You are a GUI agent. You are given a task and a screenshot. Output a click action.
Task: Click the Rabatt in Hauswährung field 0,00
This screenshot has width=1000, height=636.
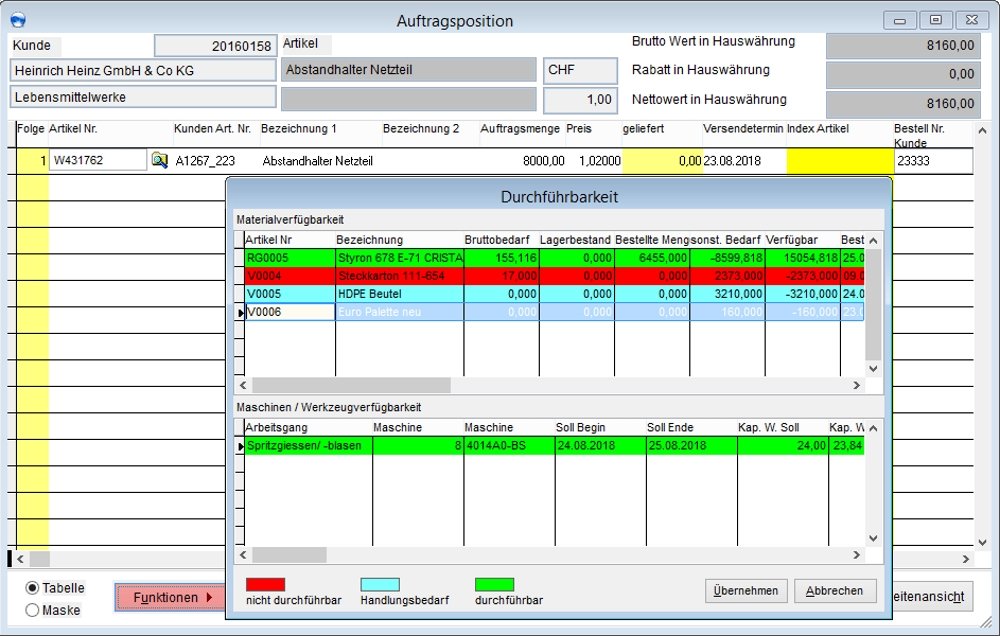click(903, 75)
